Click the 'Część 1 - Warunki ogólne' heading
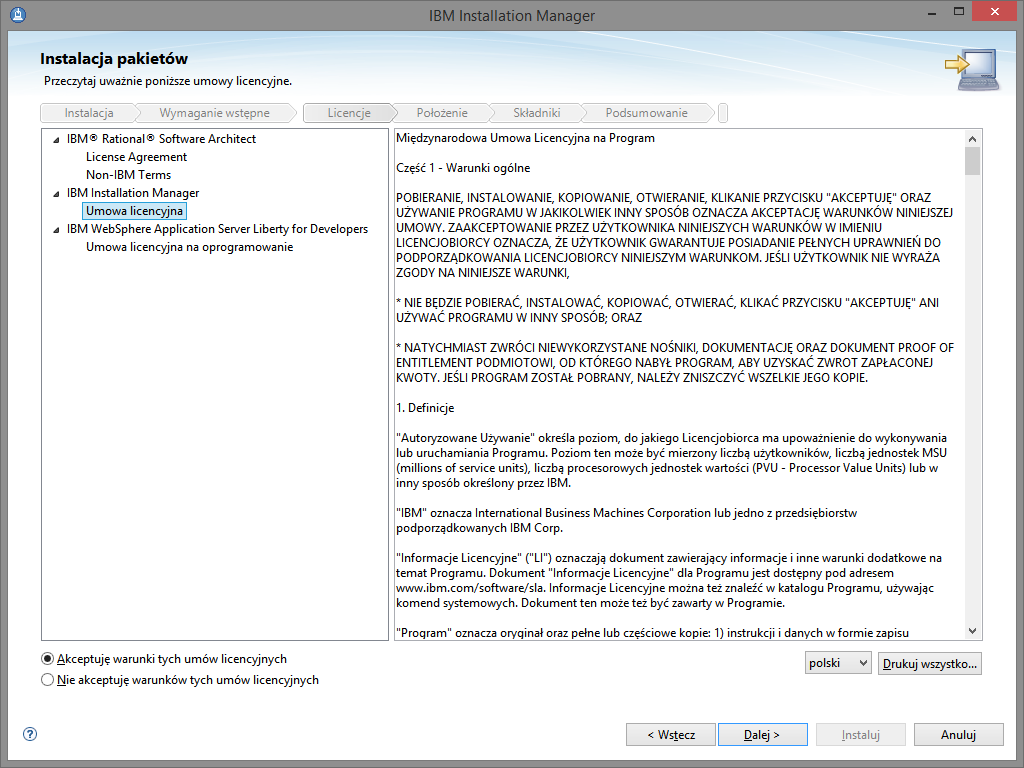The image size is (1024, 768). coord(463,168)
